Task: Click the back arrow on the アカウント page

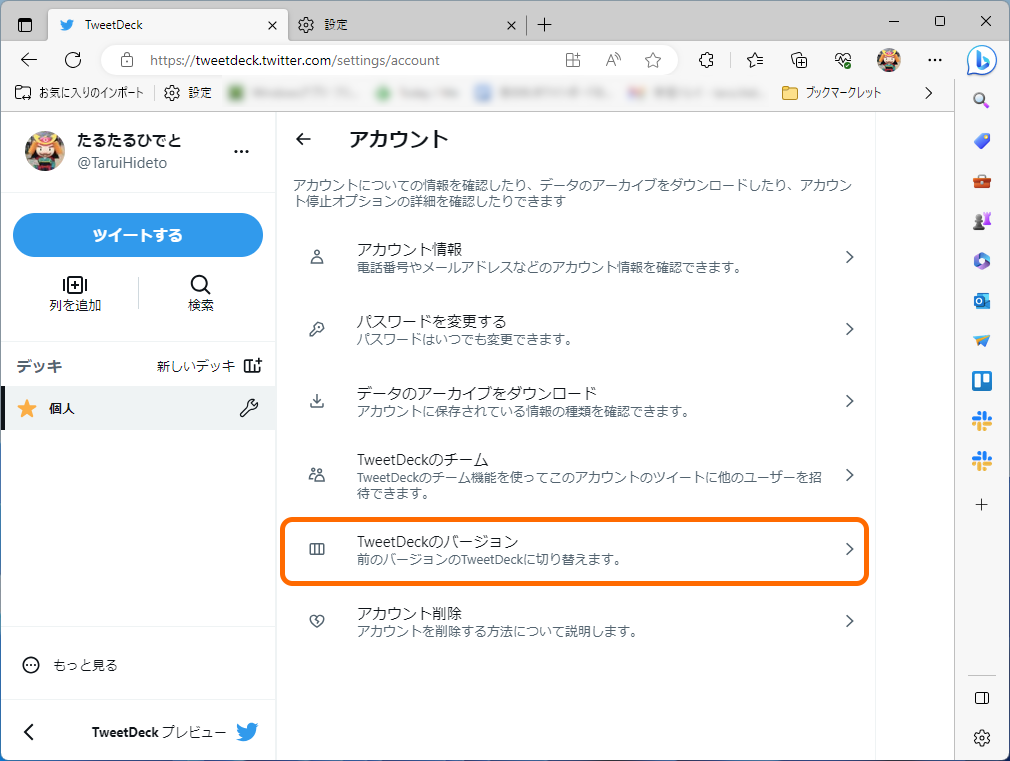Action: [303, 140]
